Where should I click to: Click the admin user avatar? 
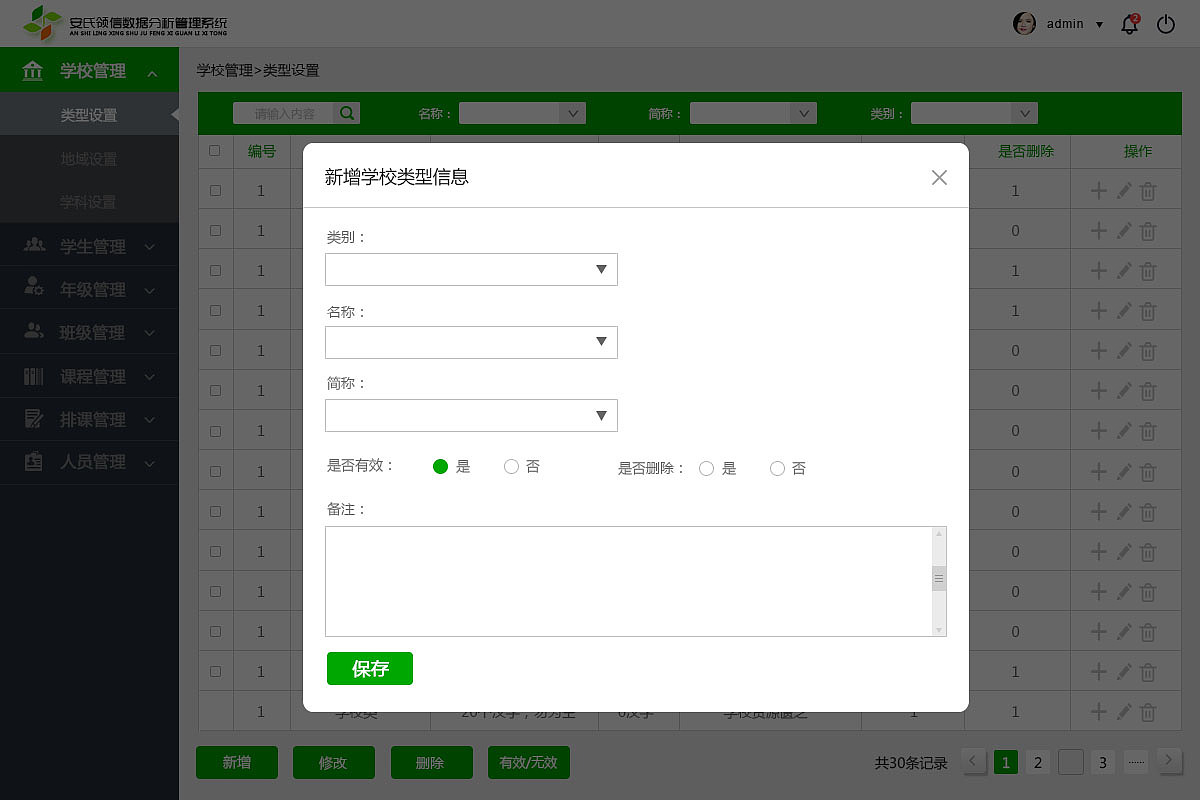[1025, 23]
